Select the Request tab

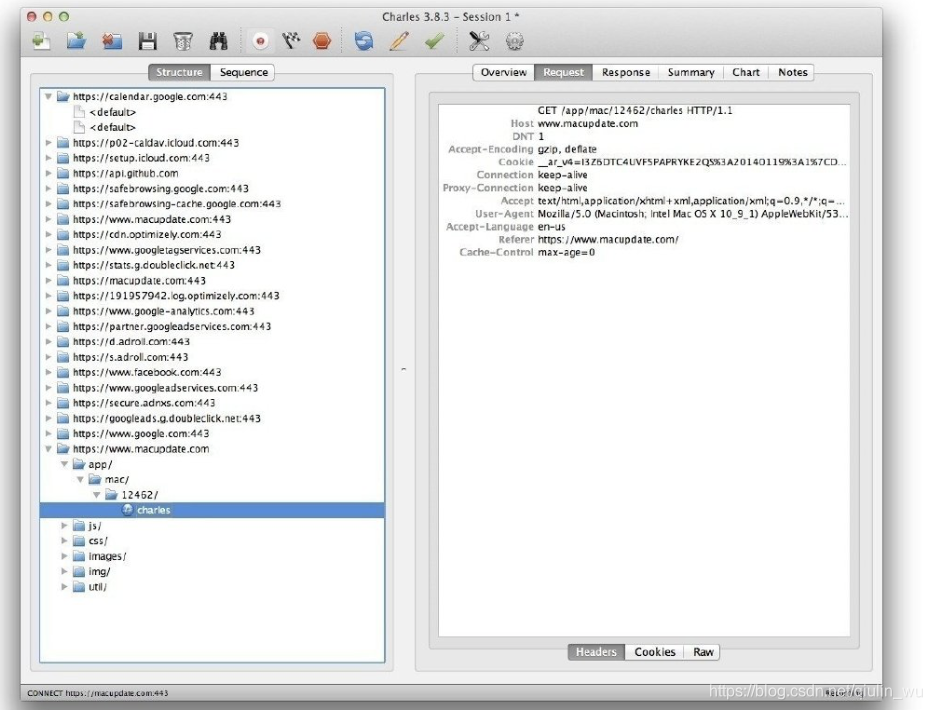click(563, 72)
